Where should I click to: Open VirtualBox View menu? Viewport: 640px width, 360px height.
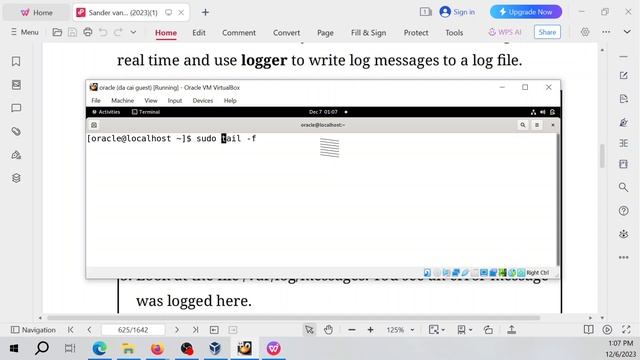pos(151,100)
